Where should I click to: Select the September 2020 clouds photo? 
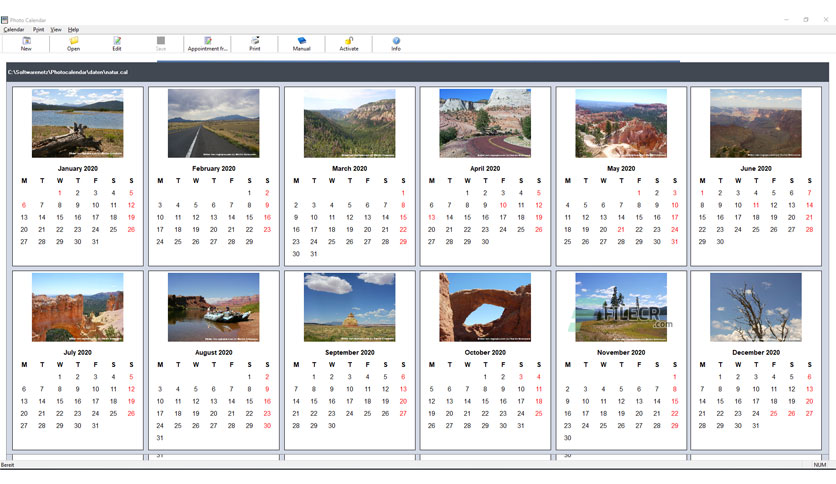(349, 307)
